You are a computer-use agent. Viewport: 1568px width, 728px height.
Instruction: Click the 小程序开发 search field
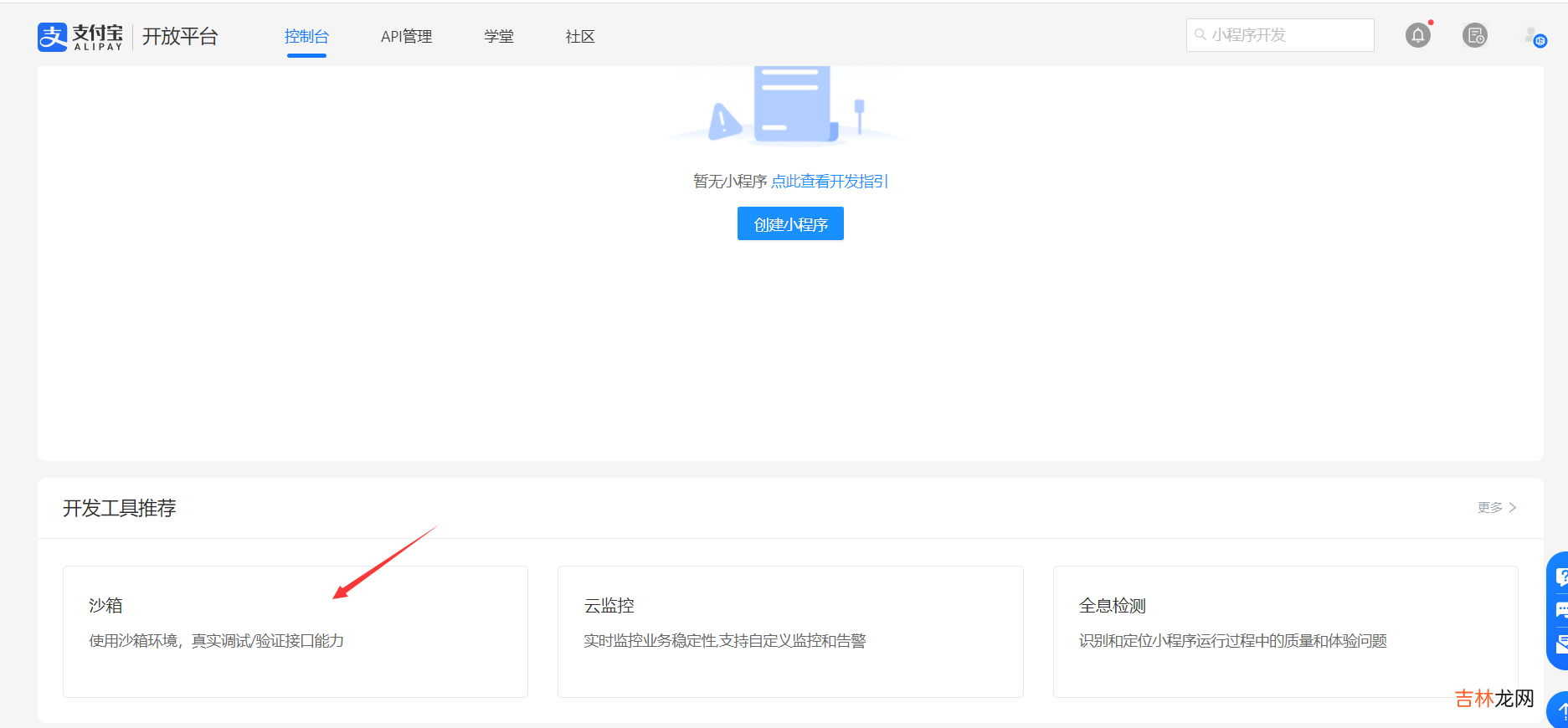1288,35
